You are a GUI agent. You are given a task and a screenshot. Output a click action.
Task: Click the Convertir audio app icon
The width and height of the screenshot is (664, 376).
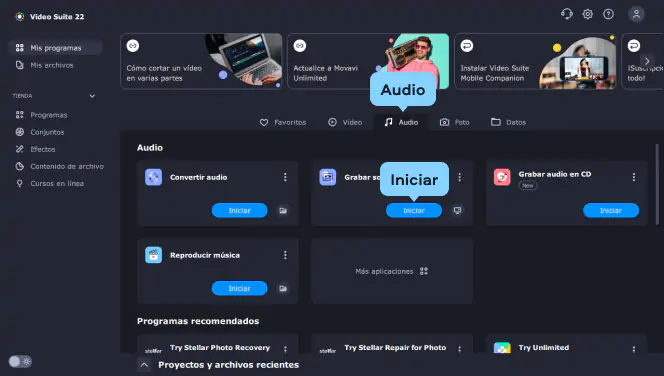click(x=153, y=177)
